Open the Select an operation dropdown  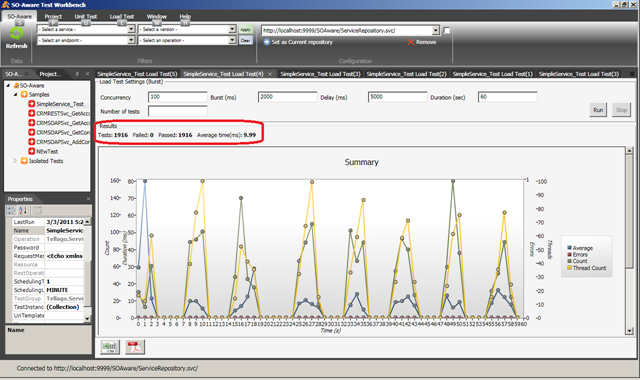click(x=232, y=40)
